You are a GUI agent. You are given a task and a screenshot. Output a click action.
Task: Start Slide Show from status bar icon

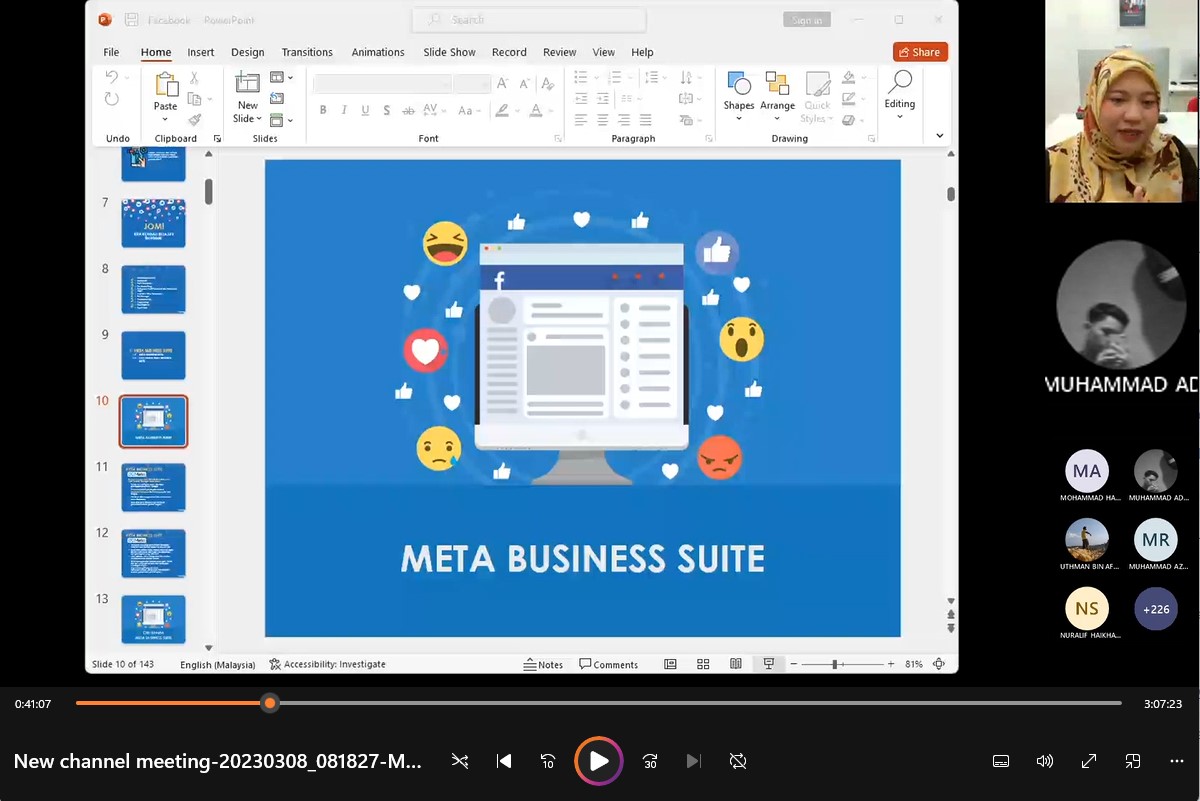point(768,664)
